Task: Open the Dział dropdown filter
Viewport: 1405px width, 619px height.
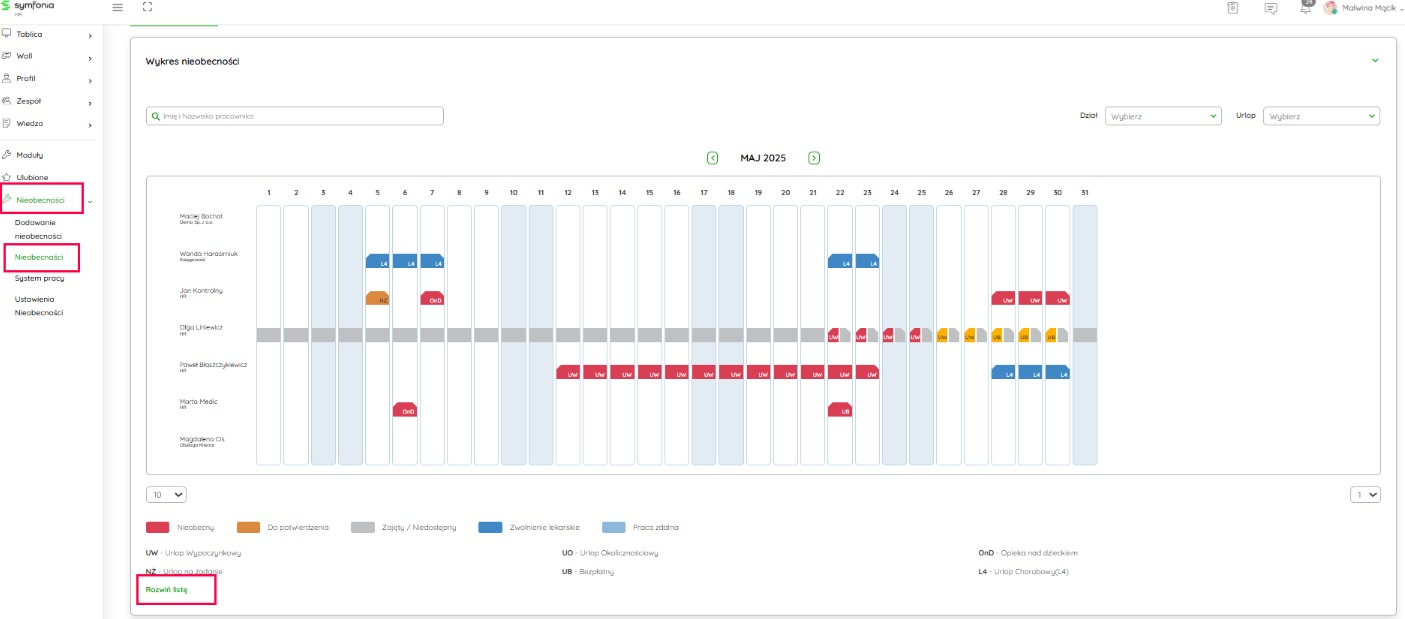Action: (1162, 116)
